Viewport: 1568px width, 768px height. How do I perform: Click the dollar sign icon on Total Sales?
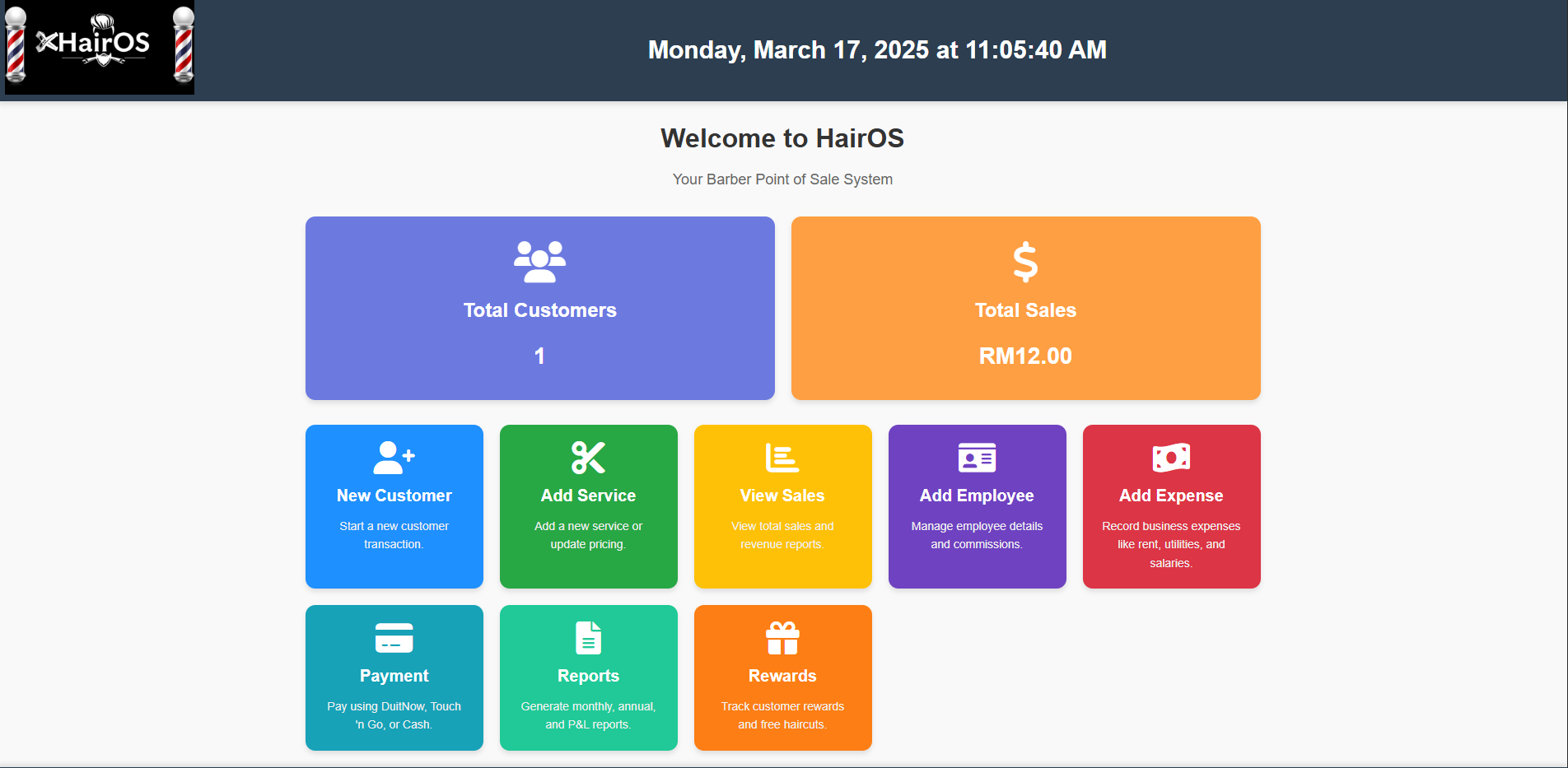[x=1025, y=262]
